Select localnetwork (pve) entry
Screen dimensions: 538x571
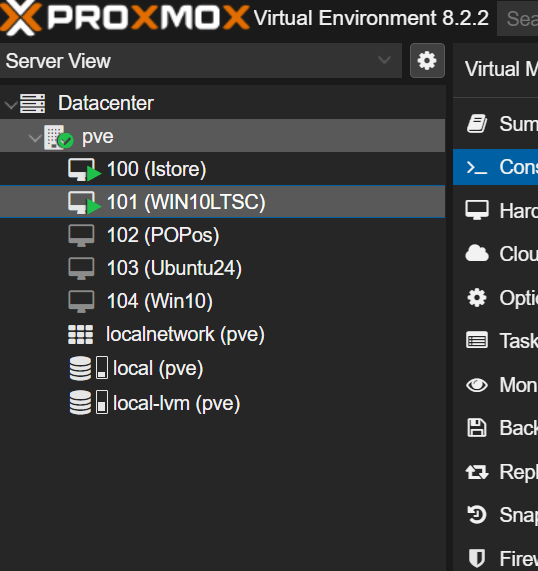point(222,334)
